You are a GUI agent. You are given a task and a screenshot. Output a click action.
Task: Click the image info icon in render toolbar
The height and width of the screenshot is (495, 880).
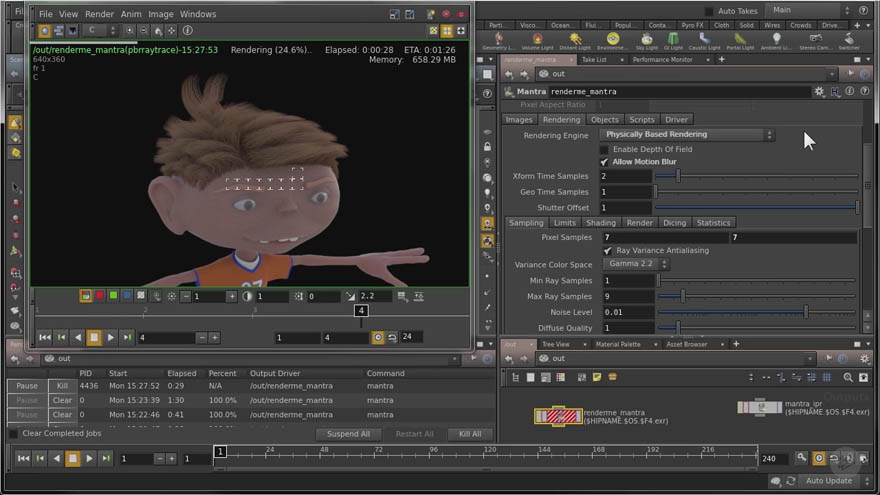click(187, 30)
